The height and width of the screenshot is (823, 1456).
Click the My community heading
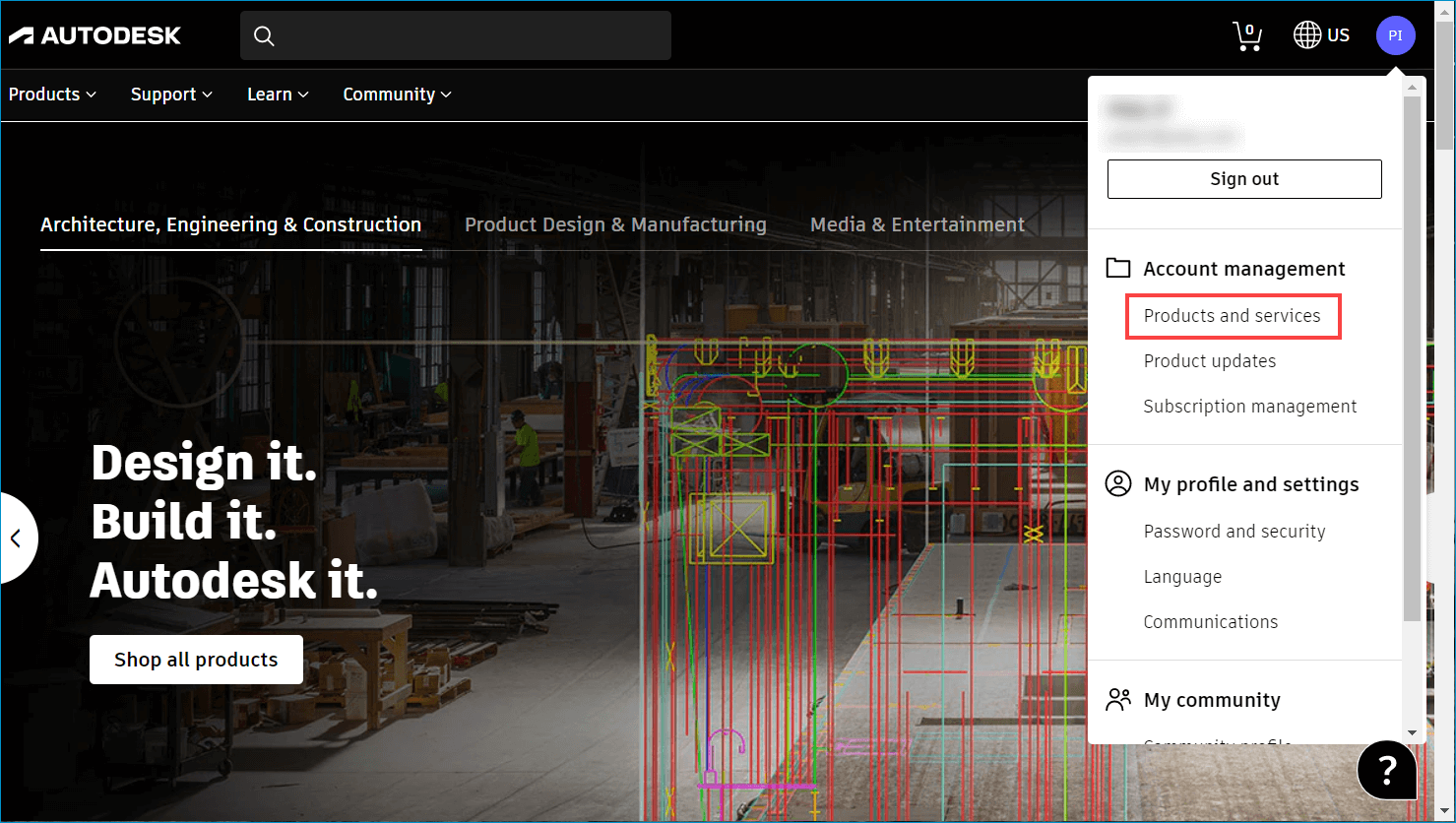click(x=1212, y=700)
